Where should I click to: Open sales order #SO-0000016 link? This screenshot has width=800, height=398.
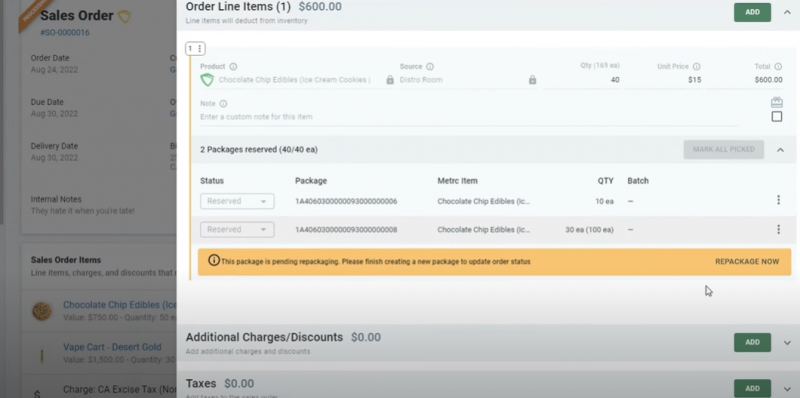65,33
